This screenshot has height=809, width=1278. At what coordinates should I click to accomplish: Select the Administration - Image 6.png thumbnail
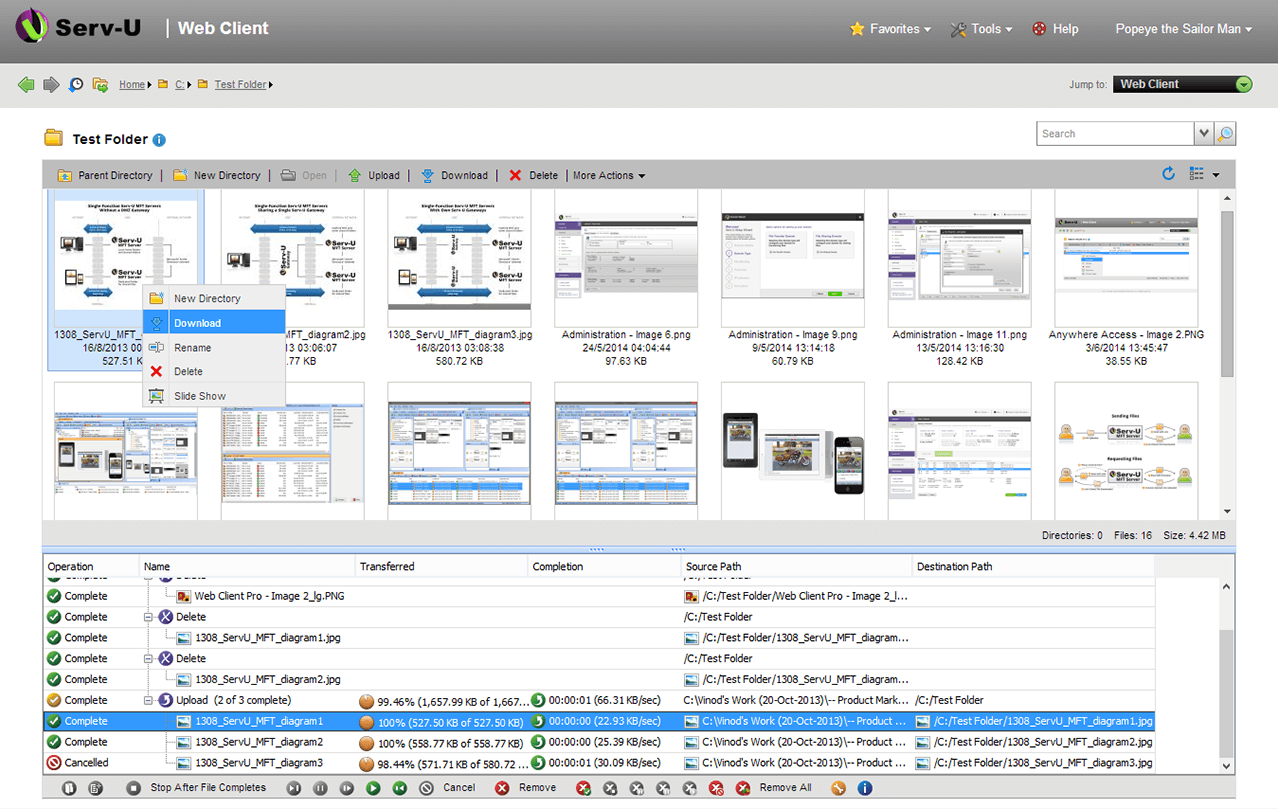coord(625,279)
